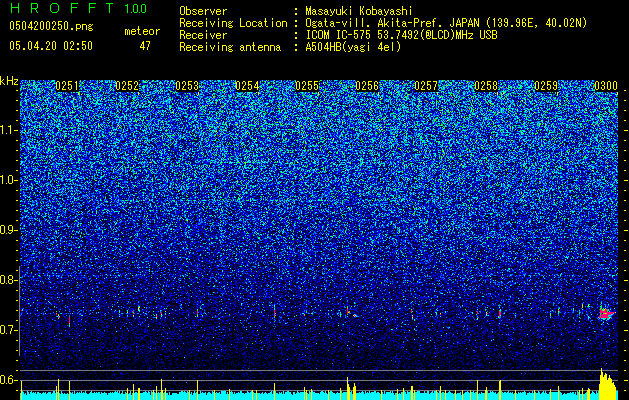Click the 0253 time marker

tap(187, 86)
